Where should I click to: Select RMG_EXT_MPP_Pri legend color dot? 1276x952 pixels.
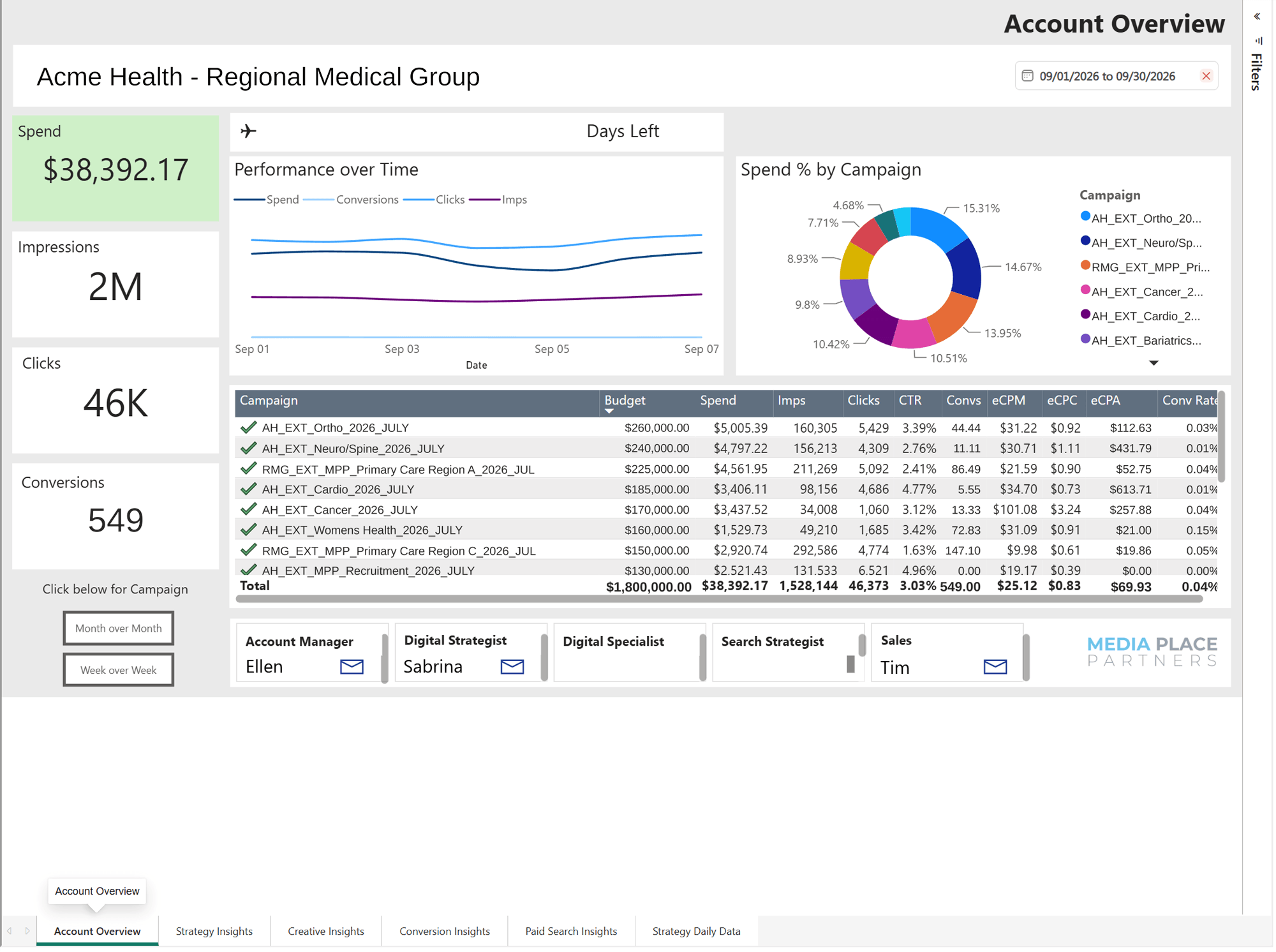pyautogui.click(x=1085, y=265)
